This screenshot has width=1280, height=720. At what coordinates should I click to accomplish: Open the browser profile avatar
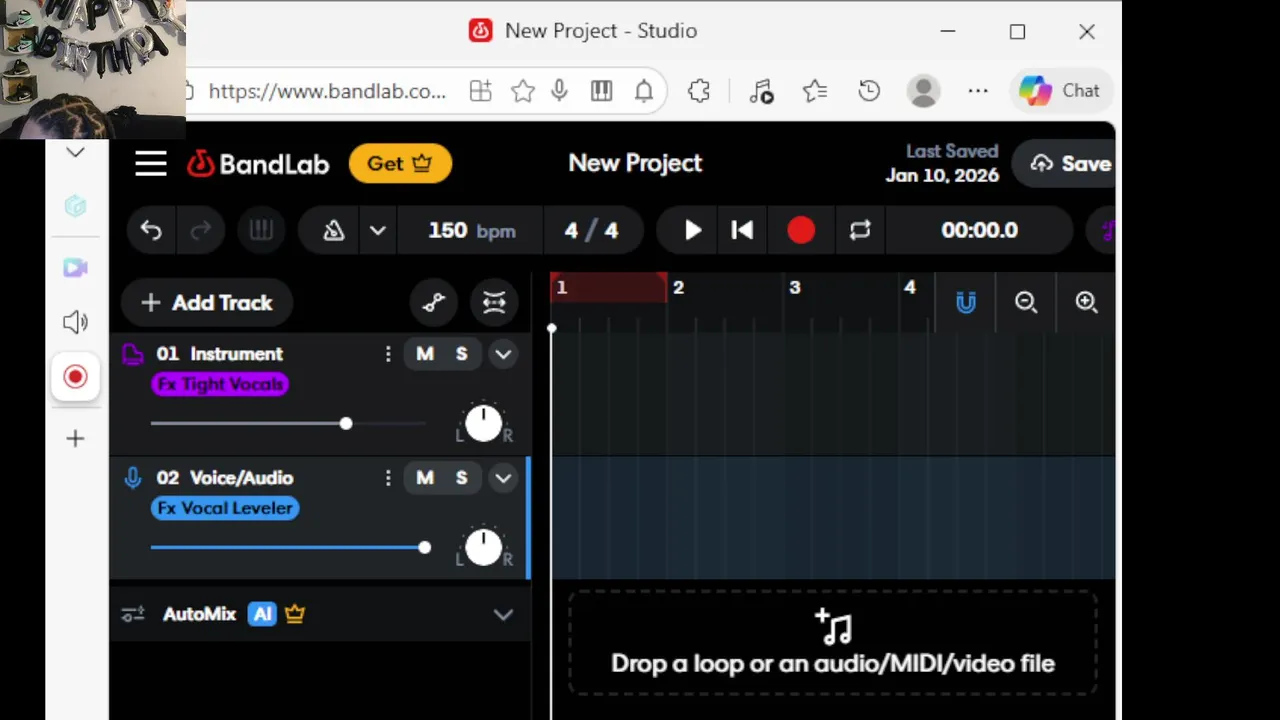tap(923, 91)
